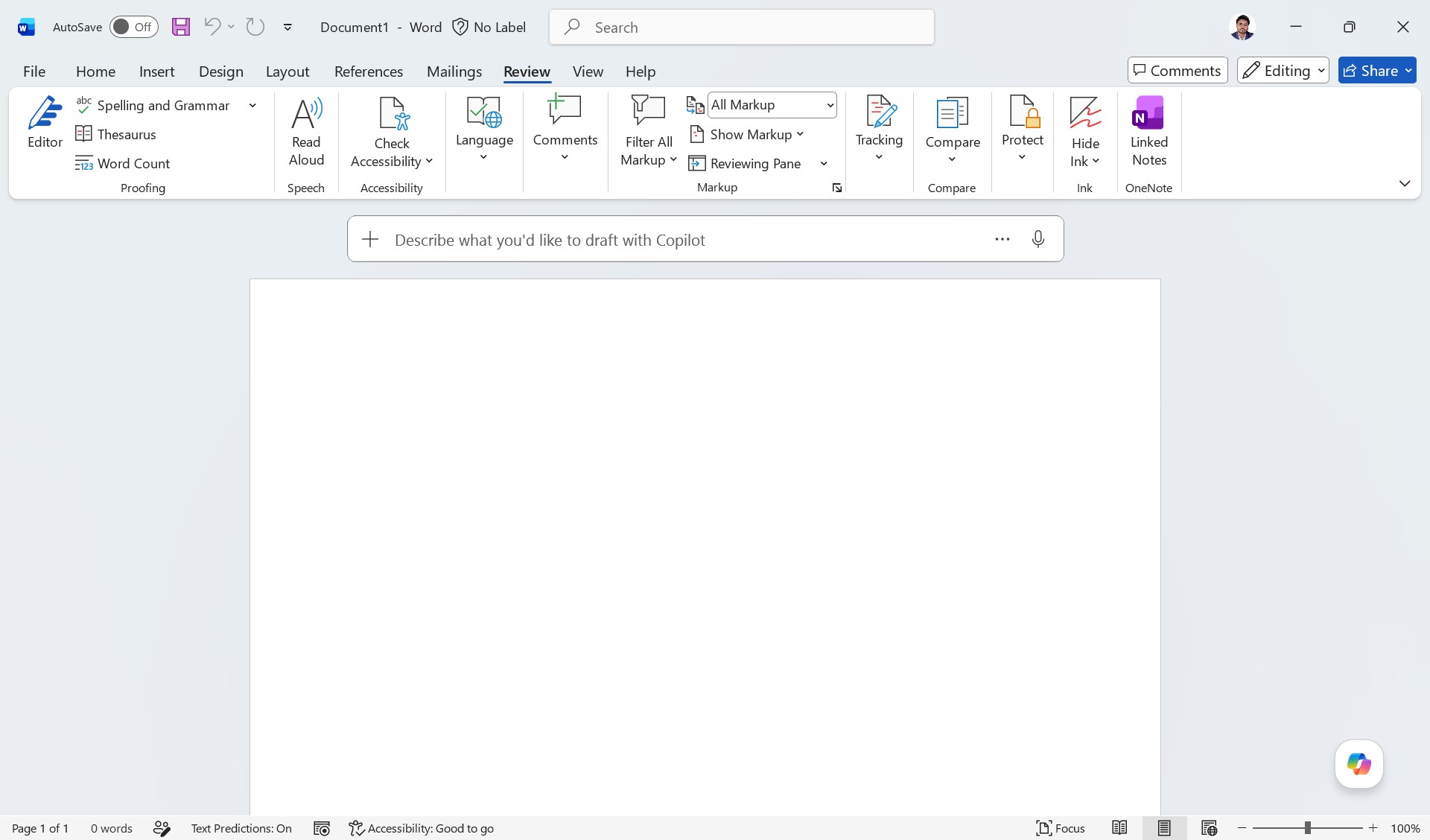Collapse the ribbon with the chevron

(x=1404, y=183)
